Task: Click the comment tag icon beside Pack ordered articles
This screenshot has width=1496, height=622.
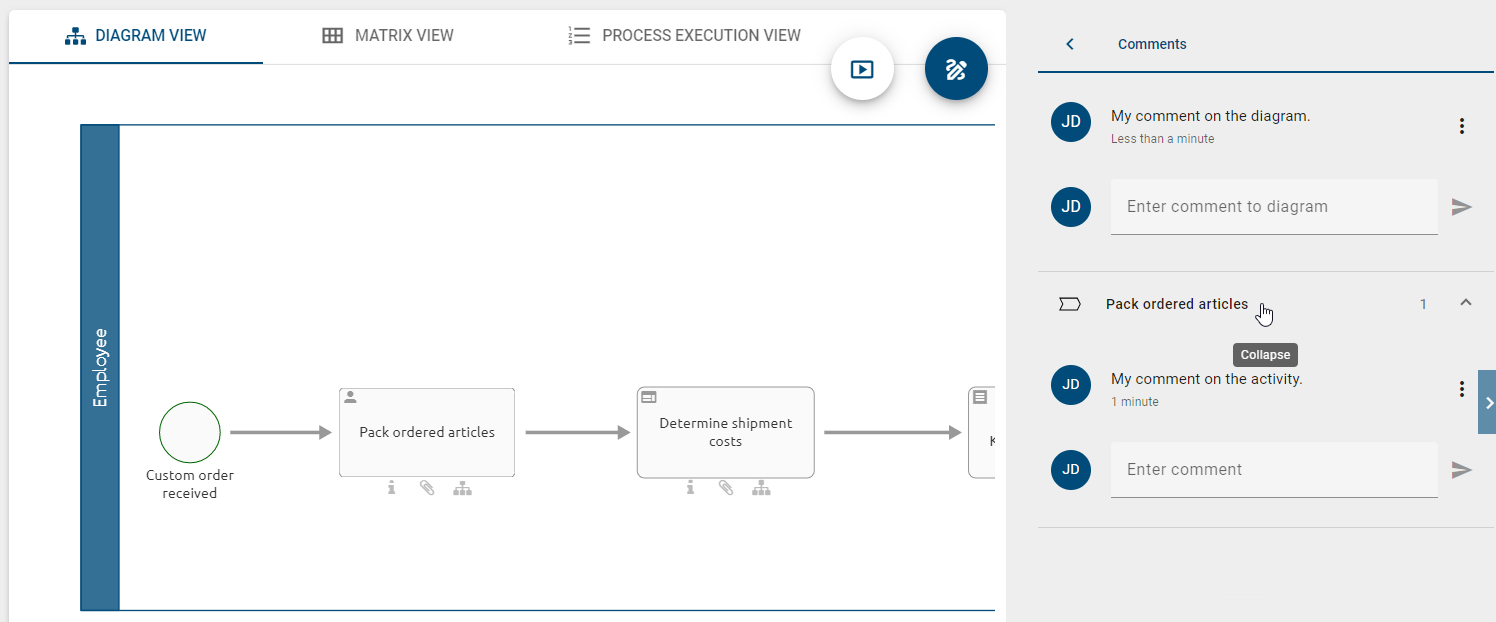Action: [x=1070, y=304]
